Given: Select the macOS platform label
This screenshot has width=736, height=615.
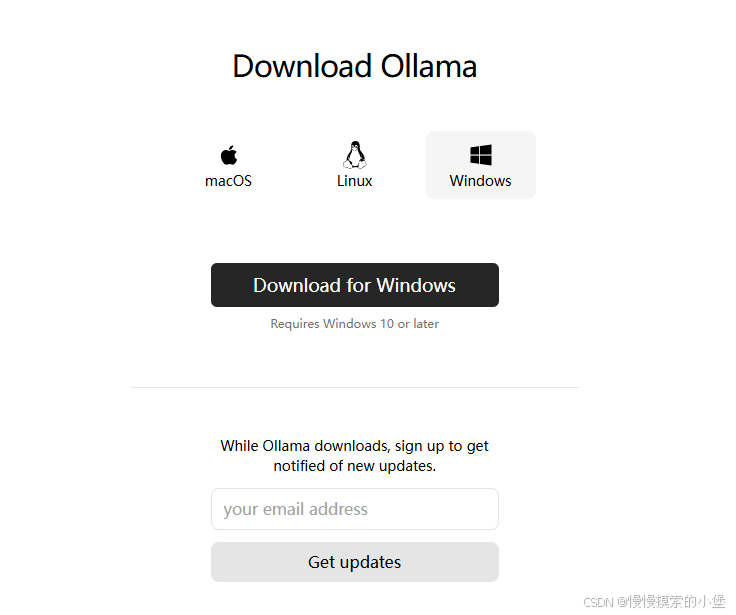Looking at the screenshot, I should coord(229,181).
